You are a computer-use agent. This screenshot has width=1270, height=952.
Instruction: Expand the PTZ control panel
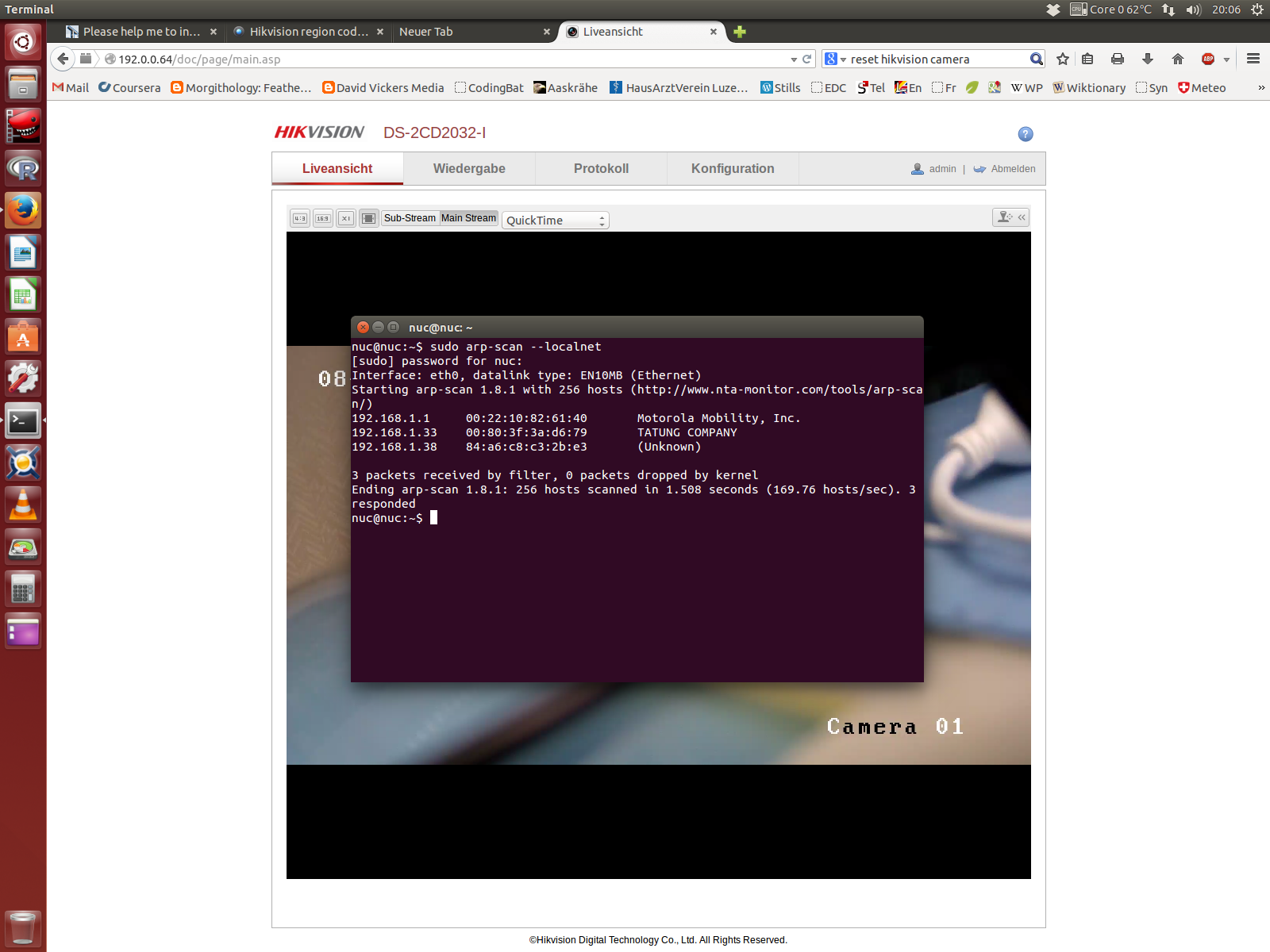pos(1011,217)
